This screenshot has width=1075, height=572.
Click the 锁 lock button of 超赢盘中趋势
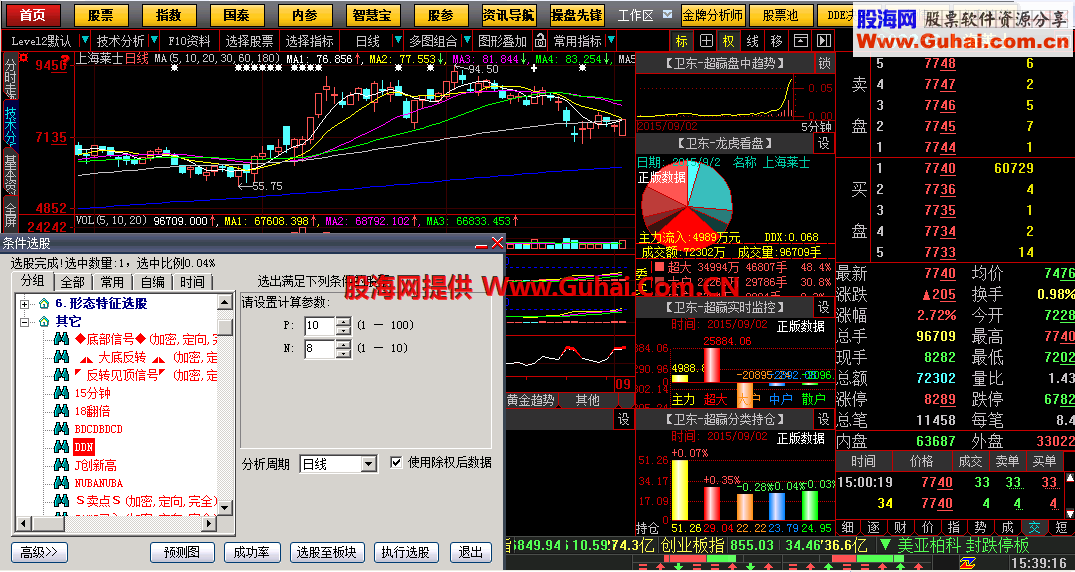824,64
